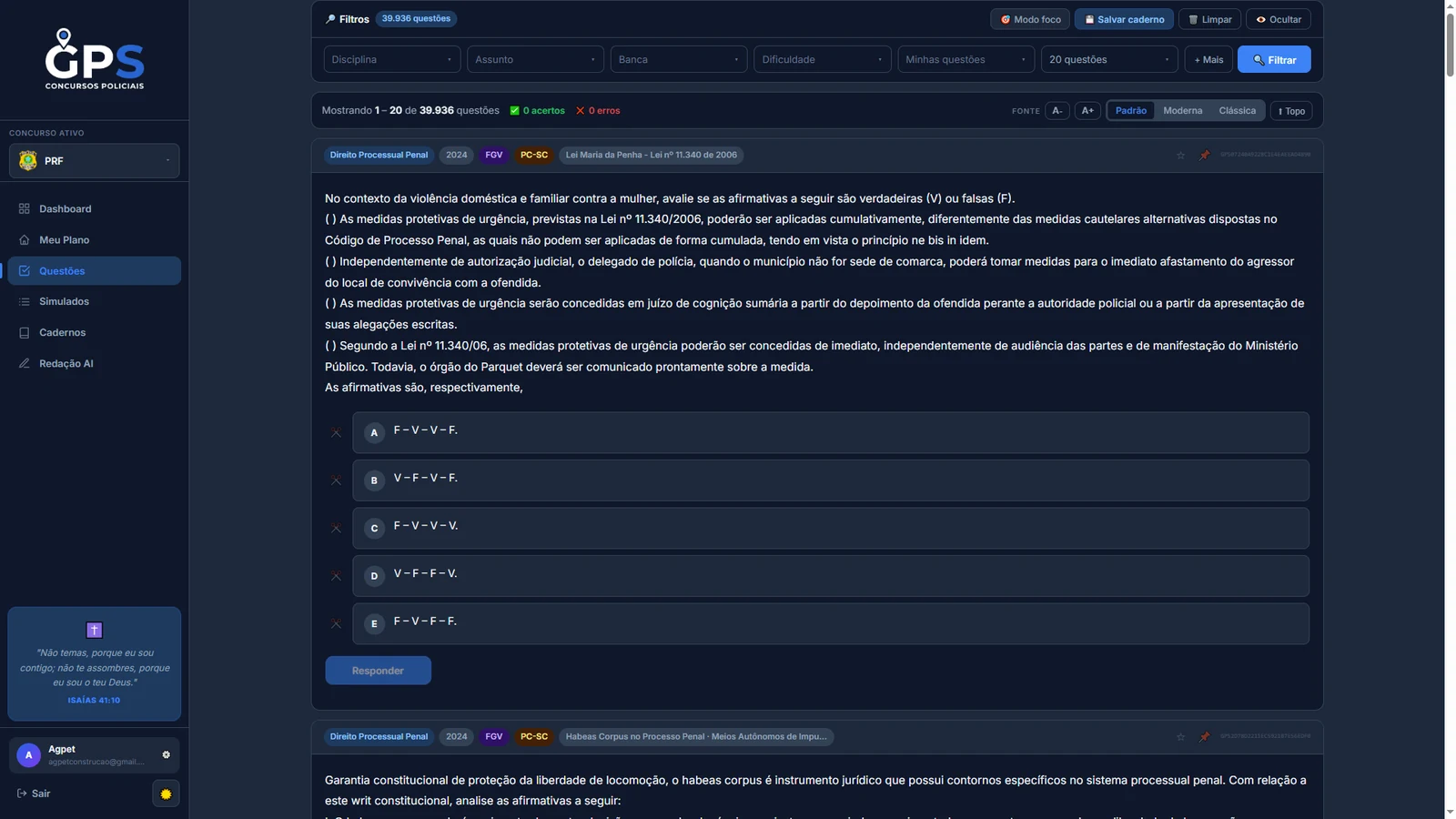The width and height of the screenshot is (1456, 819).
Task: Click the red X beside 0 erros
Action: click(580, 111)
